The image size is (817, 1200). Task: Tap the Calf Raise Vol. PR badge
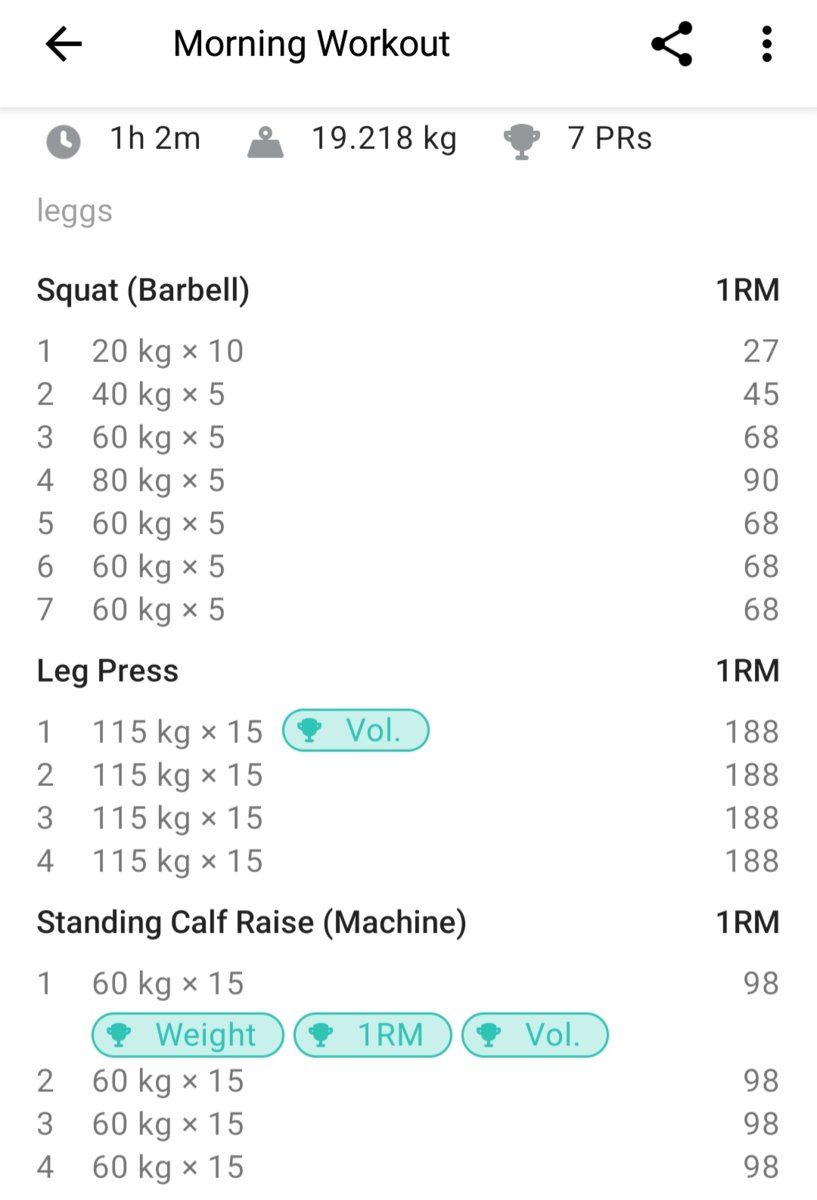coord(534,1035)
